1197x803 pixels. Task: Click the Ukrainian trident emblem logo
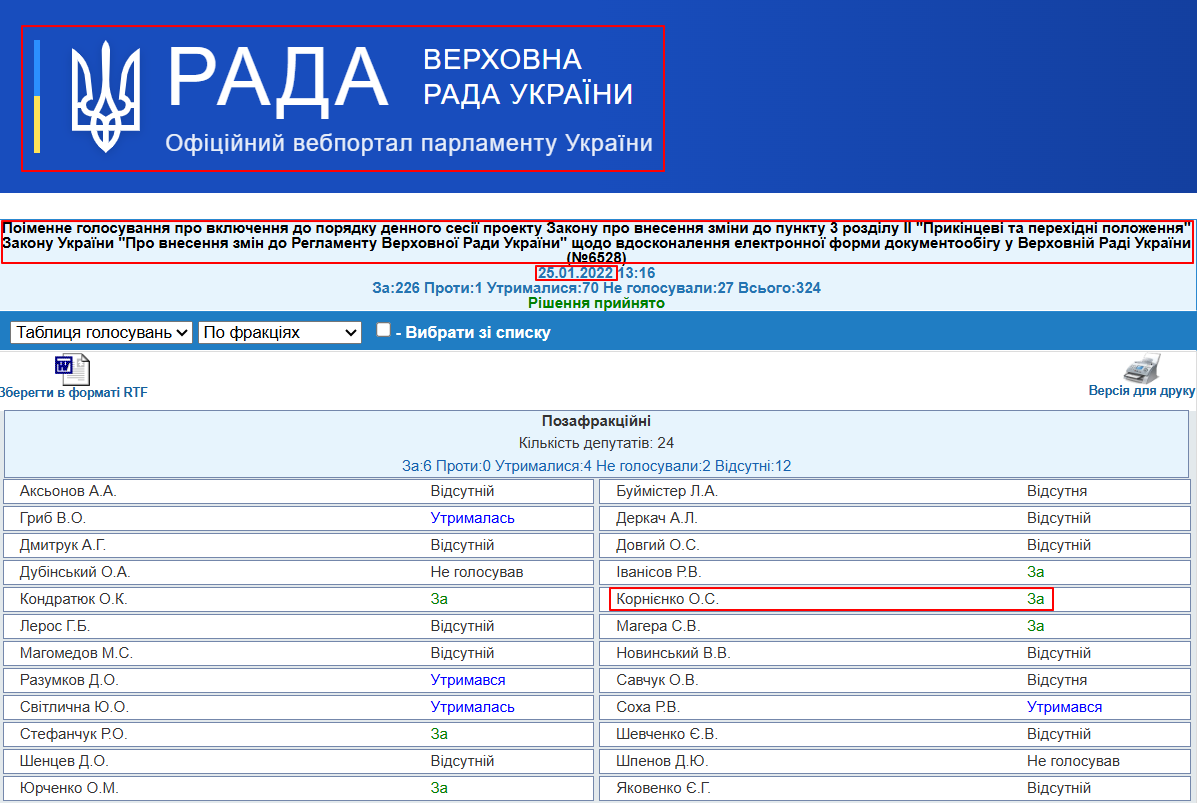105,97
